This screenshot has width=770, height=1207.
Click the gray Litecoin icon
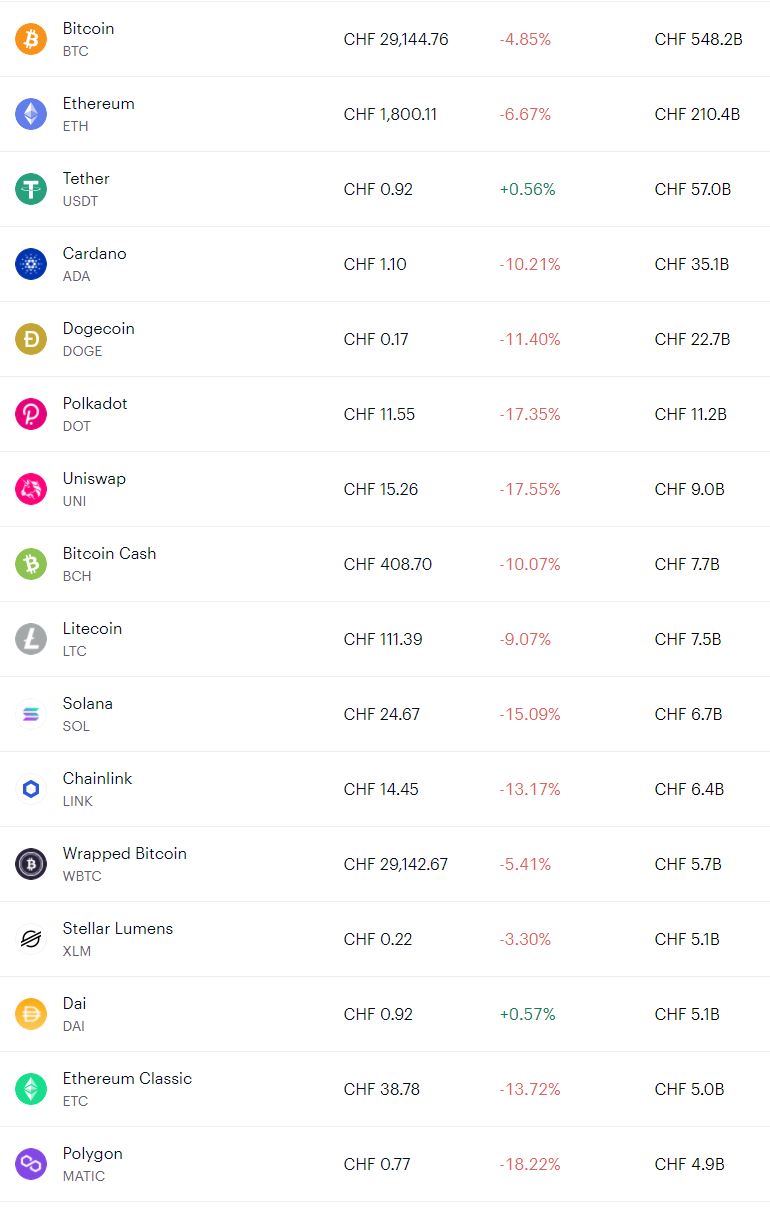tap(31, 639)
